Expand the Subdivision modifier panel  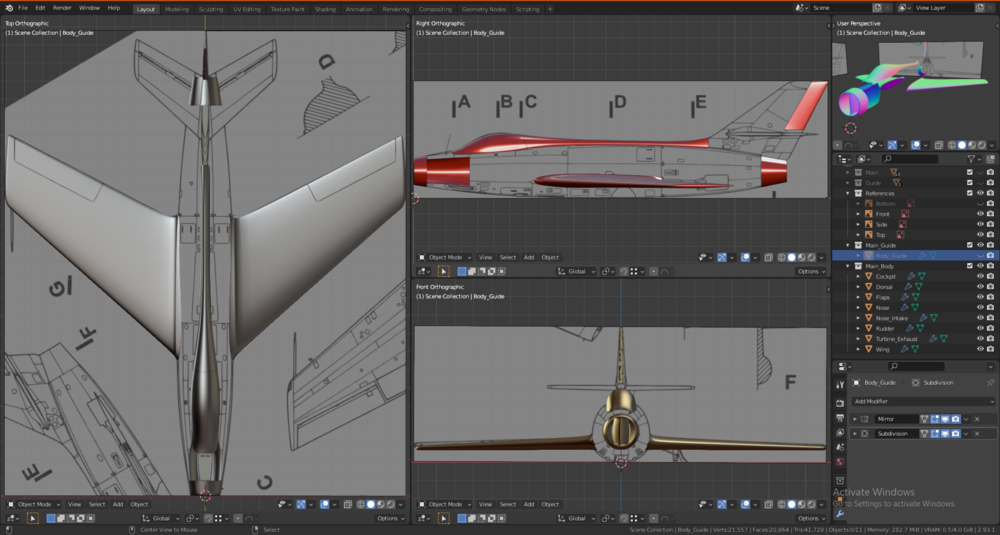[855, 434]
